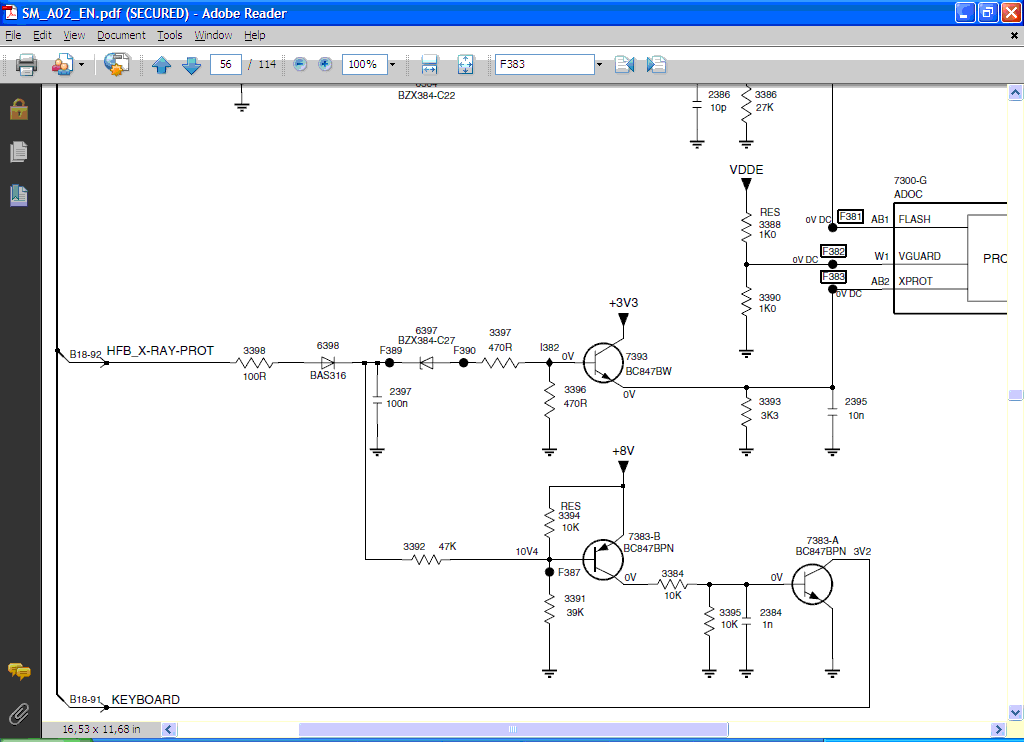
Task: Open the Security lock panel
Action: [18, 109]
